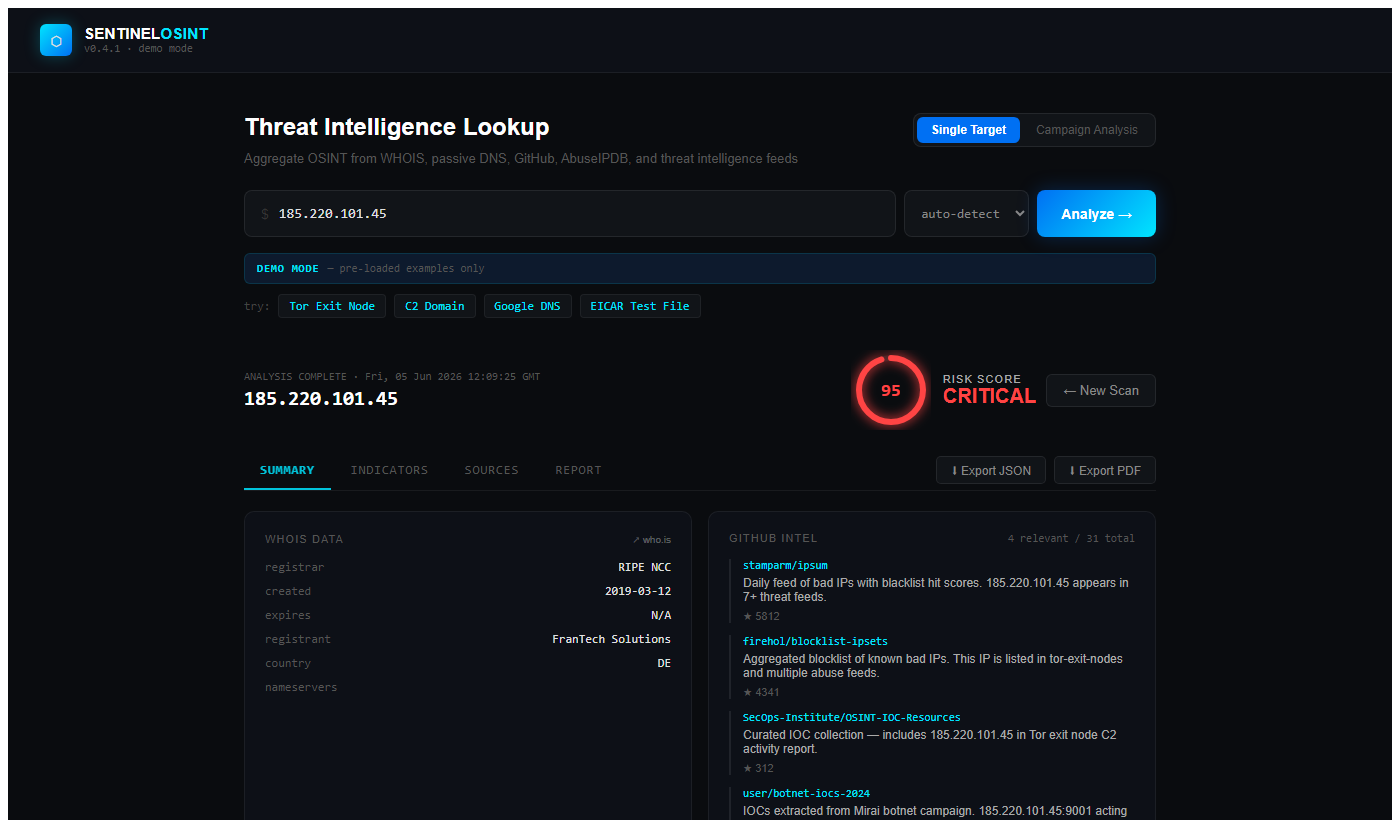Open the Indicators tab
This screenshot has width=1400, height=820.
[389, 470]
